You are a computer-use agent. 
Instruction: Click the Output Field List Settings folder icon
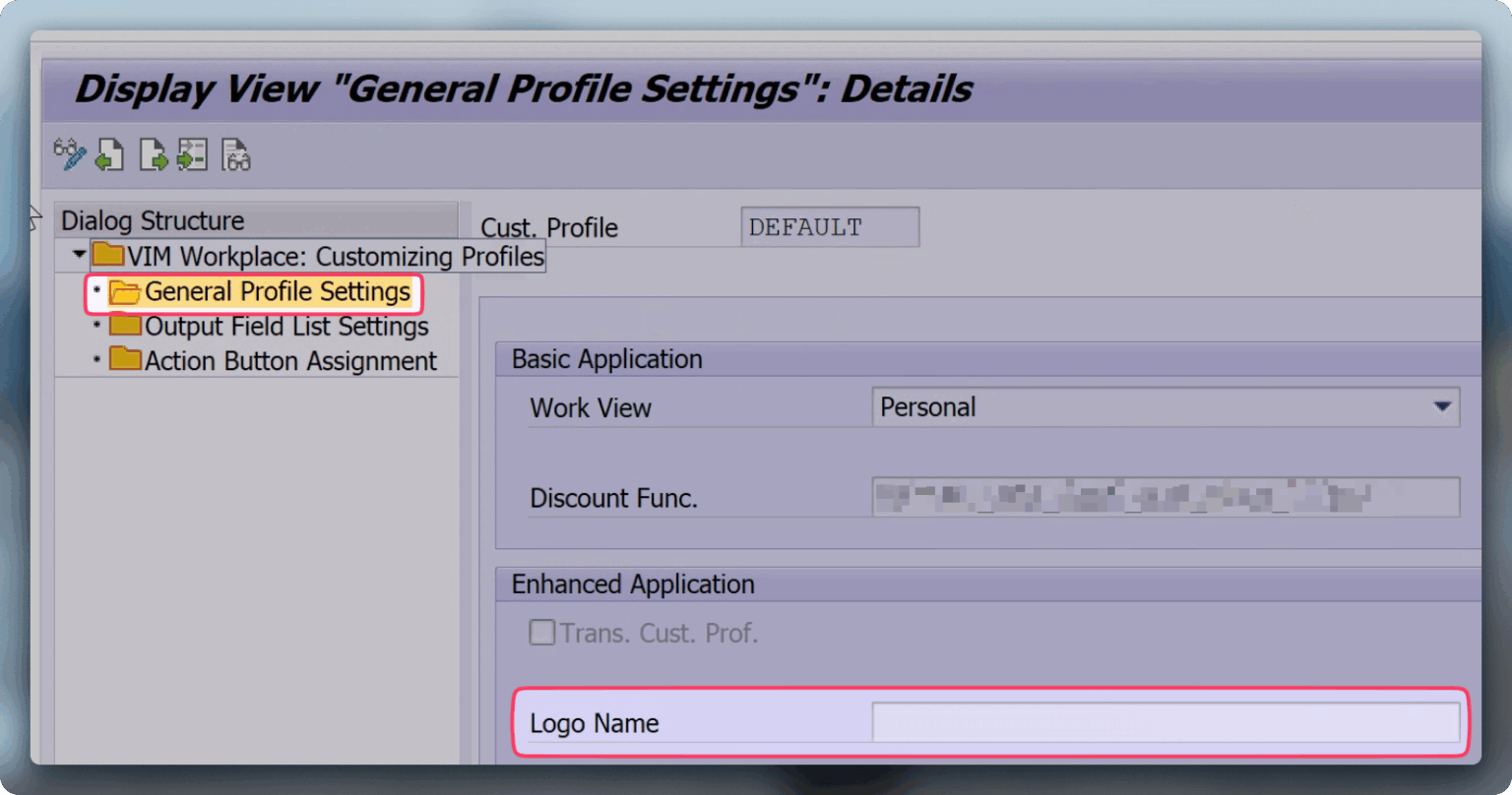tap(125, 326)
